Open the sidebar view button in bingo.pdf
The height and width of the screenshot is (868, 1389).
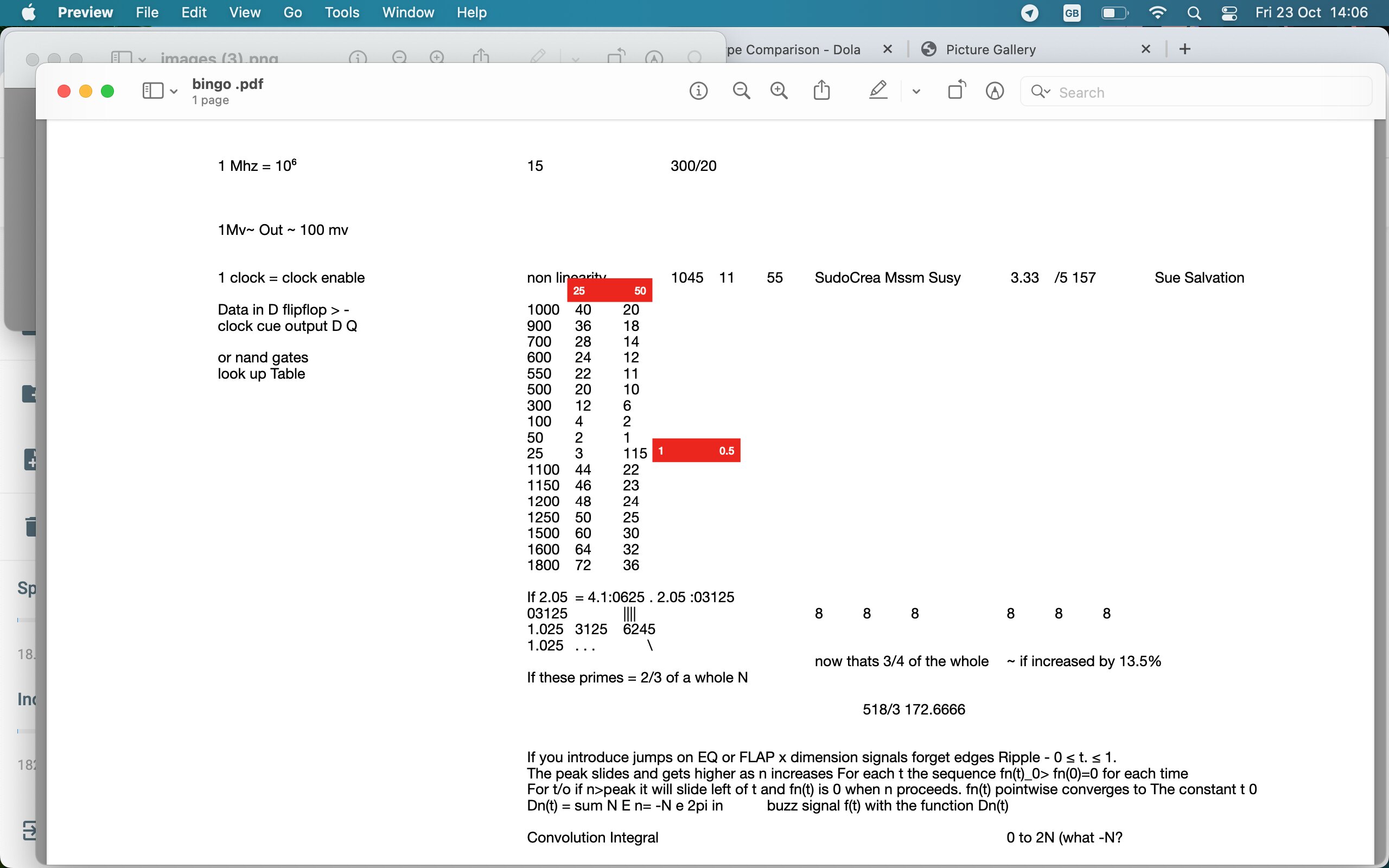tap(152, 91)
